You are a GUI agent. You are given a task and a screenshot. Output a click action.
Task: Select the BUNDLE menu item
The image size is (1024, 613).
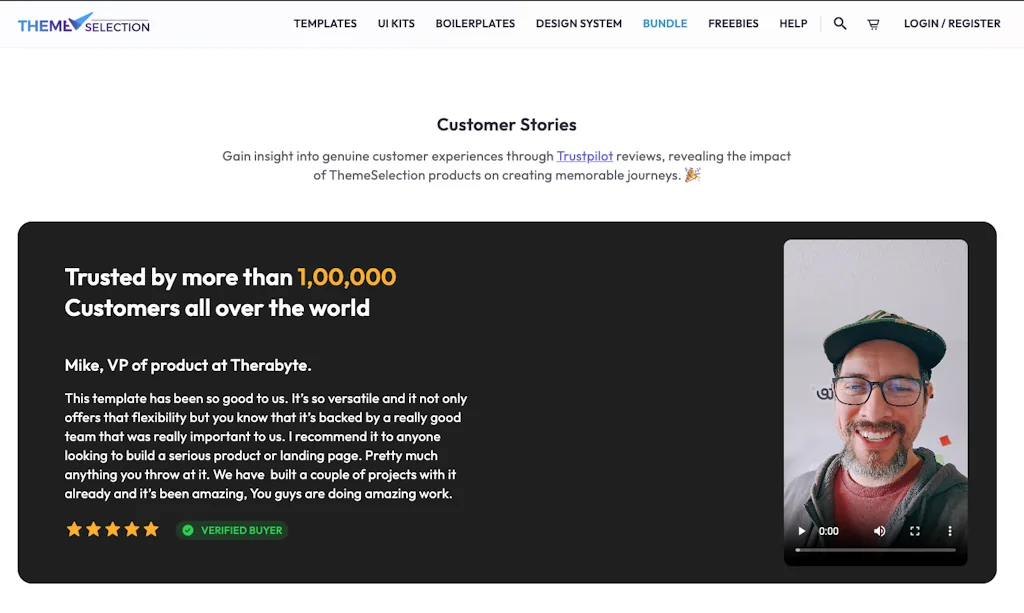coord(665,23)
